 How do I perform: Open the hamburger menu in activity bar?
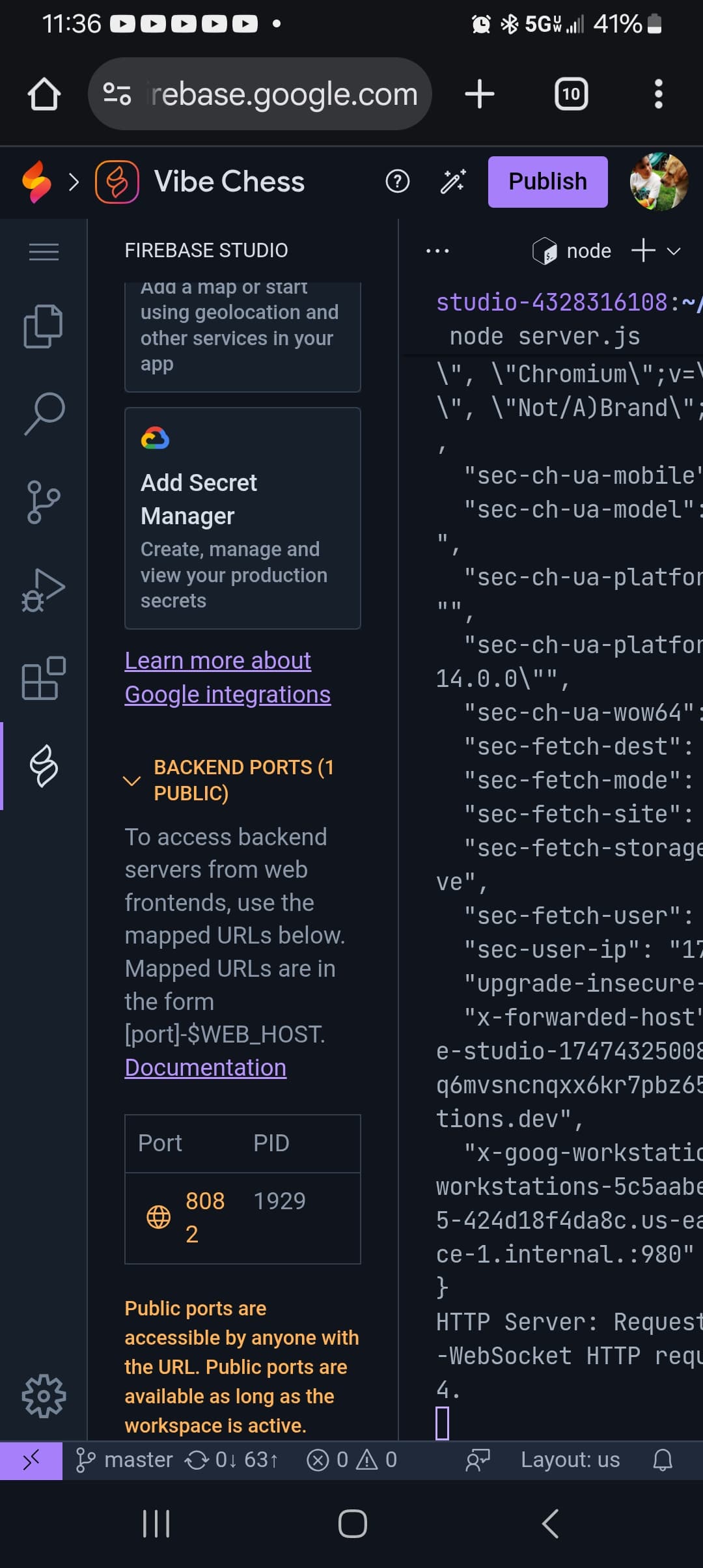tap(44, 251)
